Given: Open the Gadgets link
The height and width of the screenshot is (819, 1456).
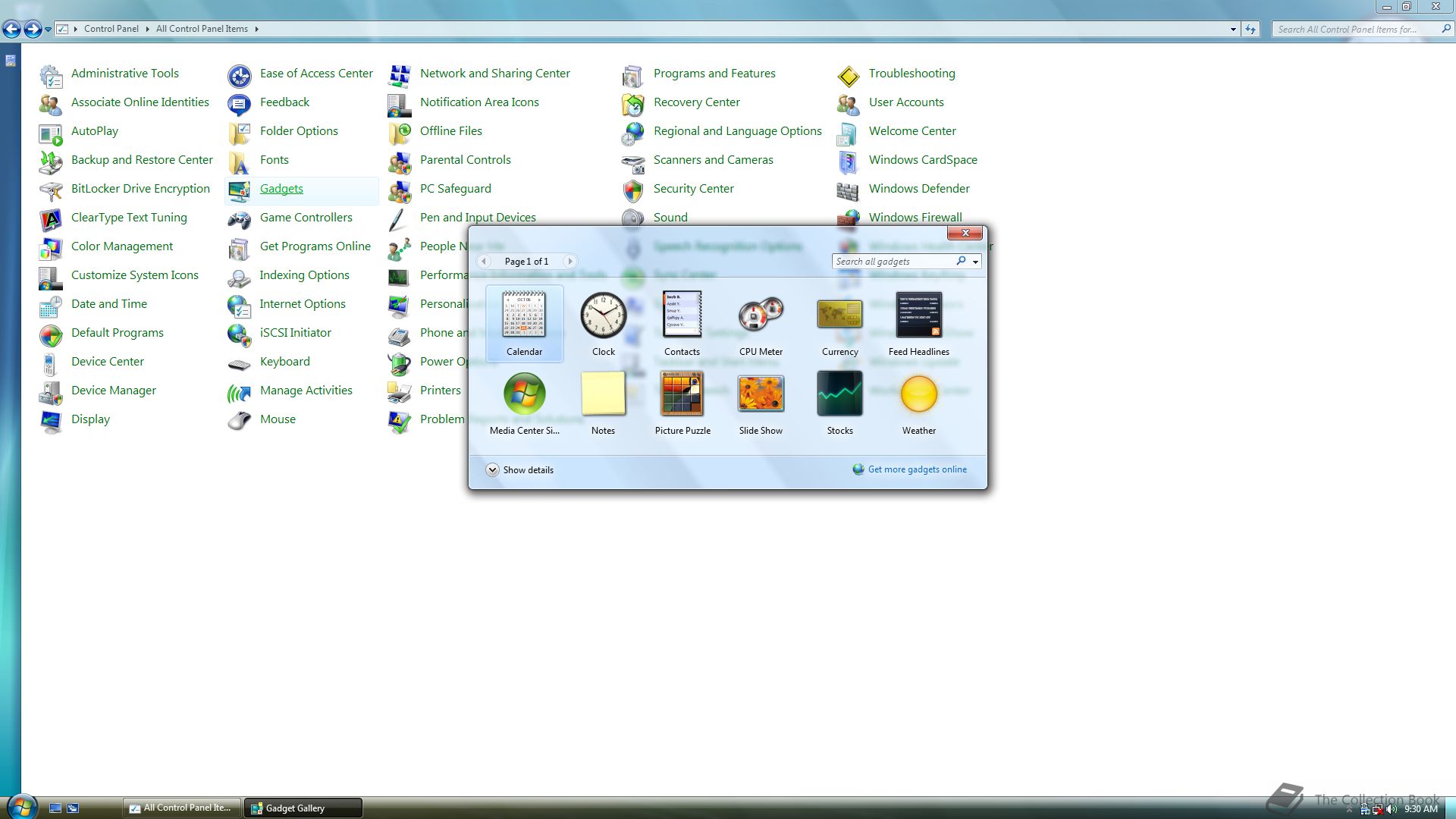Looking at the screenshot, I should coord(281,189).
